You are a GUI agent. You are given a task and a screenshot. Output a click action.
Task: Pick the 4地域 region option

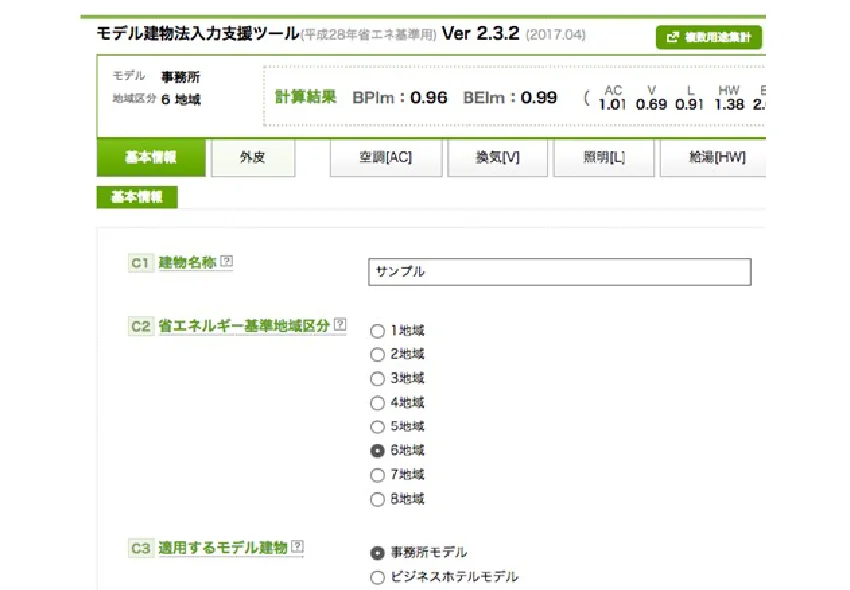click(x=377, y=403)
